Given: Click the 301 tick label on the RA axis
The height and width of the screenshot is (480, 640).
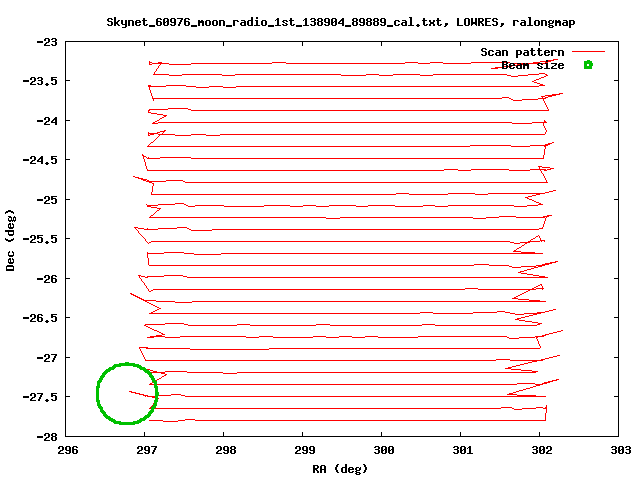Looking at the screenshot, I should [462, 450].
